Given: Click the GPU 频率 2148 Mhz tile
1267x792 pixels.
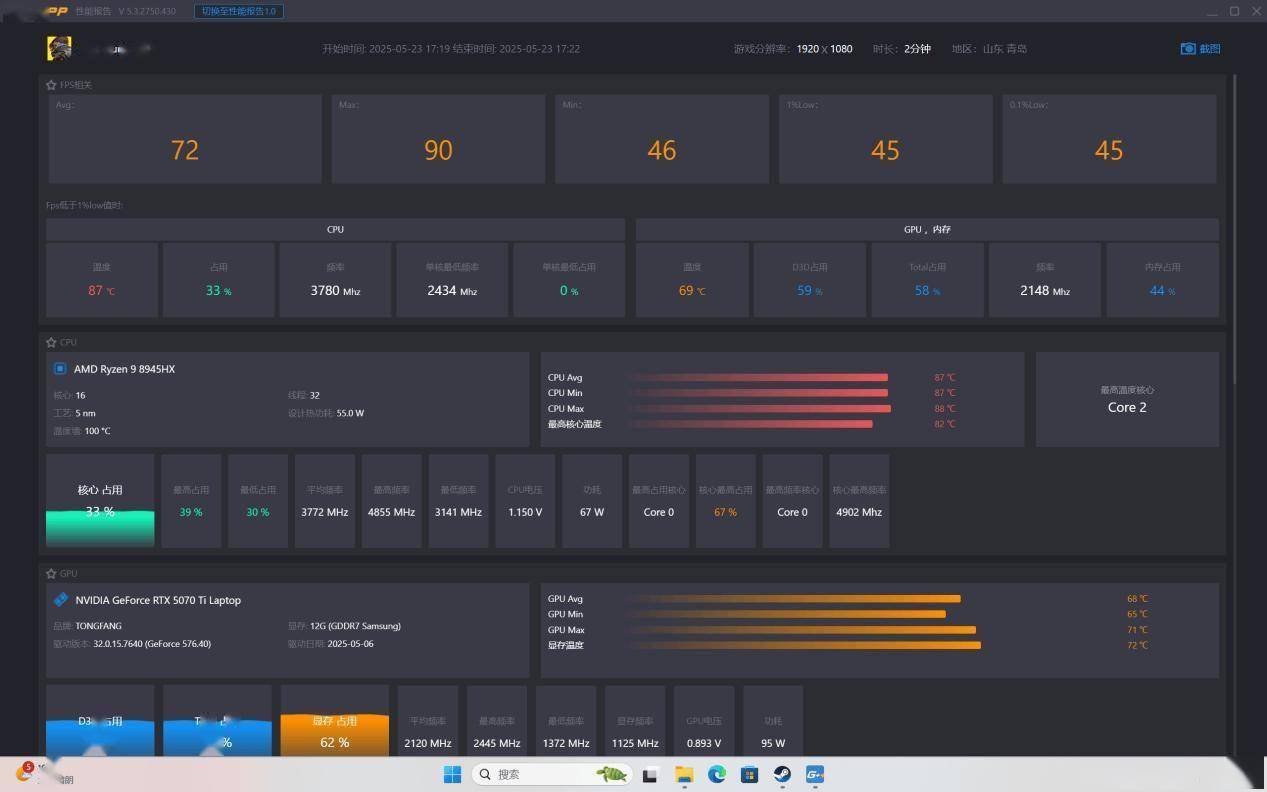Looking at the screenshot, I should 1045,280.
